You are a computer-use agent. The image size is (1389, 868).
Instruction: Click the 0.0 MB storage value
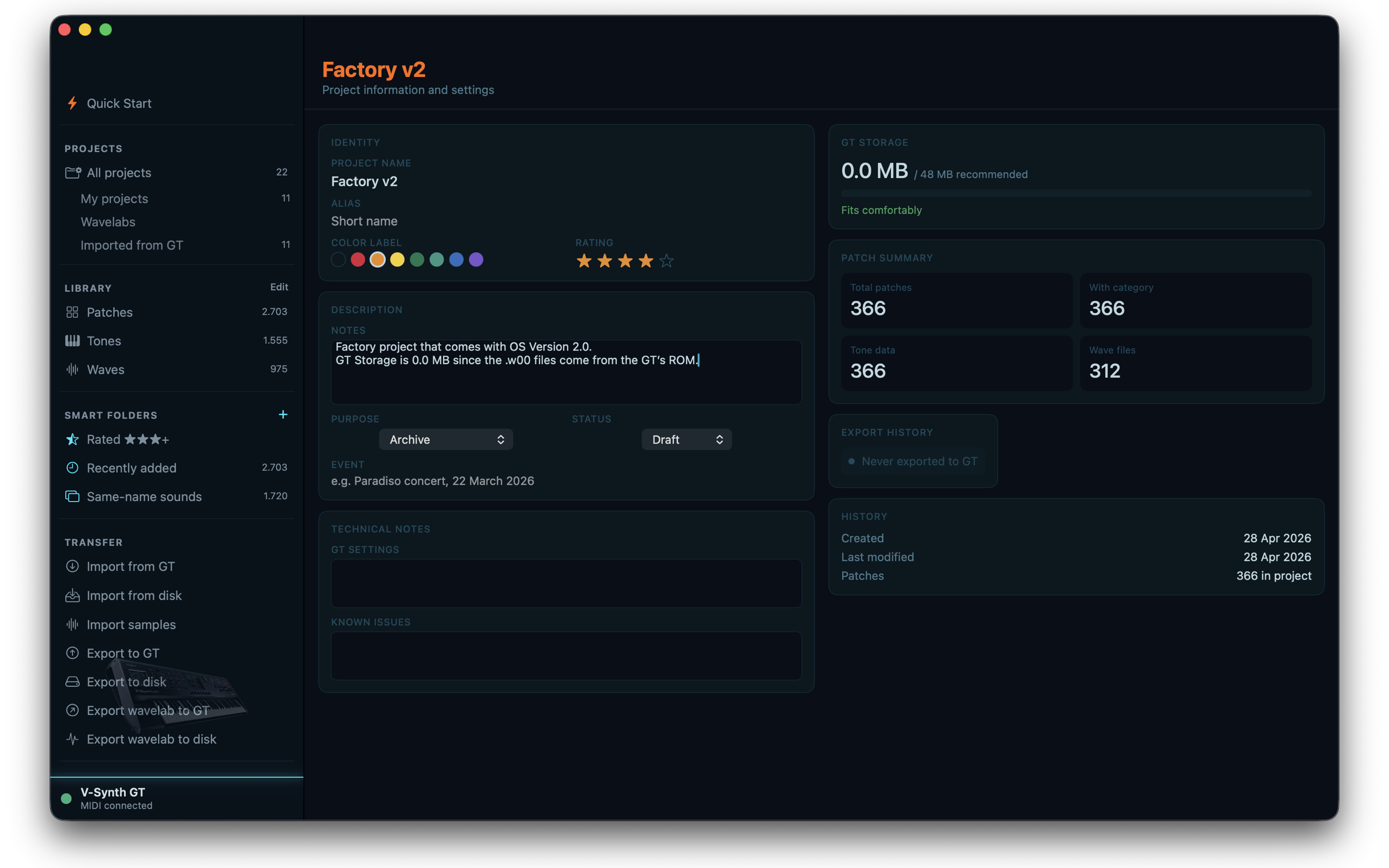click(x=874, y=171)
